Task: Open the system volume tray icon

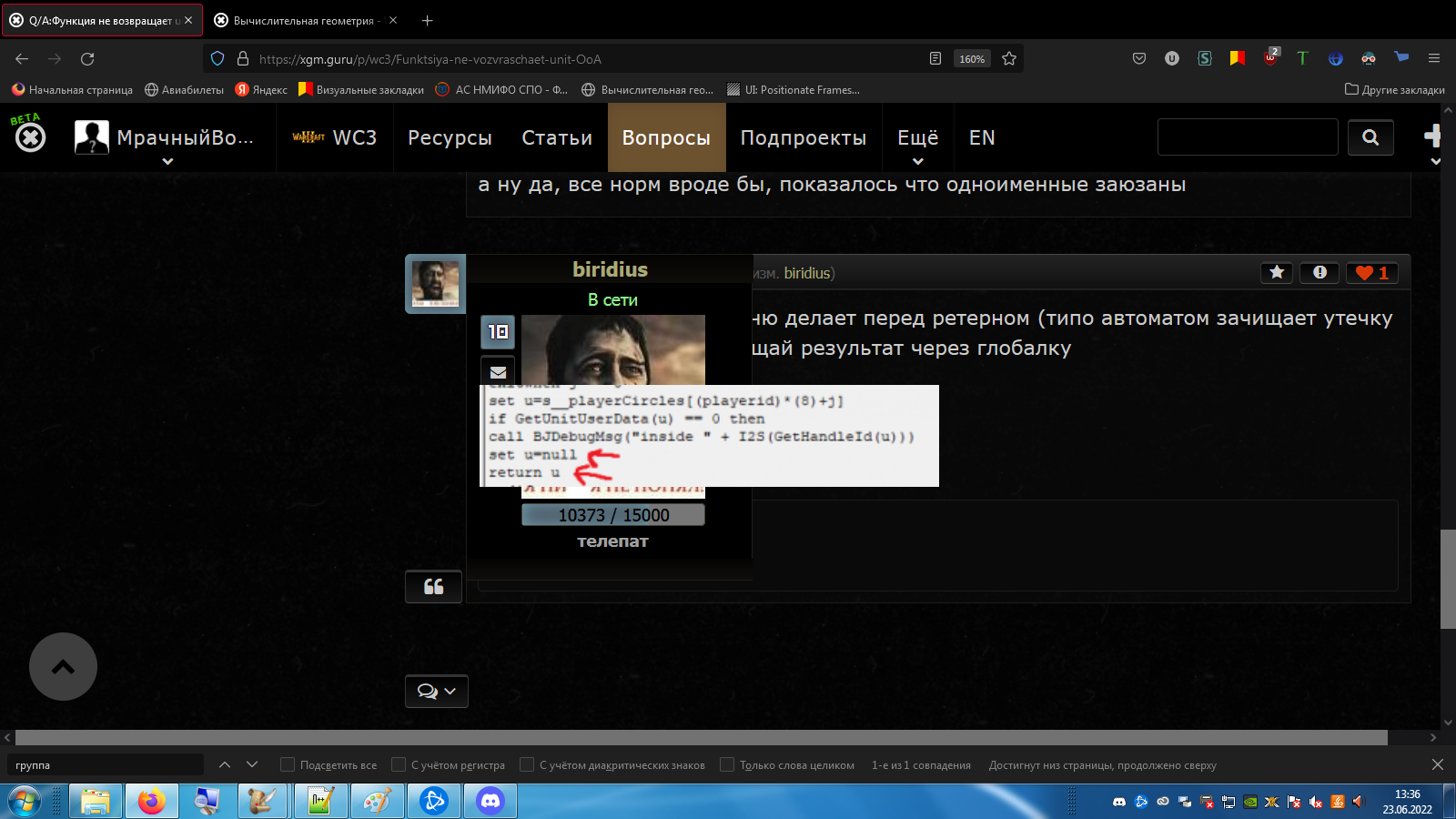Action: tap(1359, 802)
